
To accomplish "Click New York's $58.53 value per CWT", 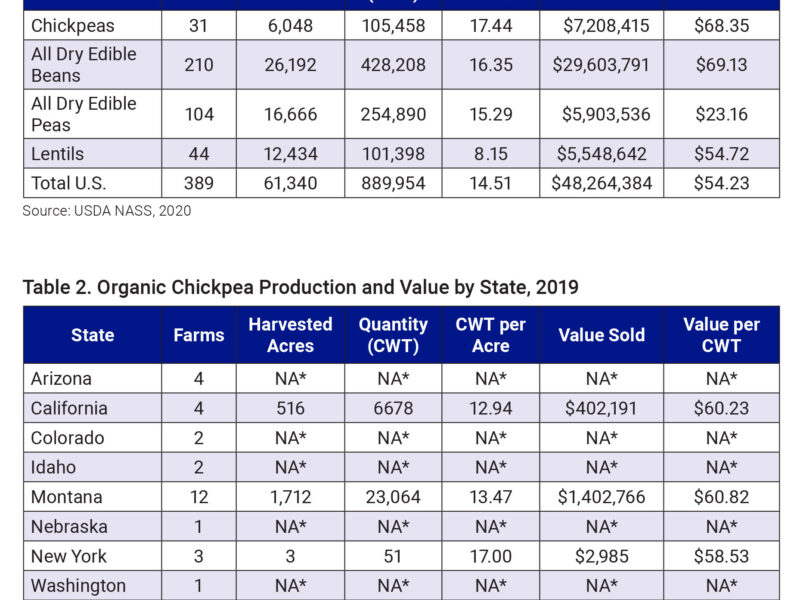I will click(721, 556).
